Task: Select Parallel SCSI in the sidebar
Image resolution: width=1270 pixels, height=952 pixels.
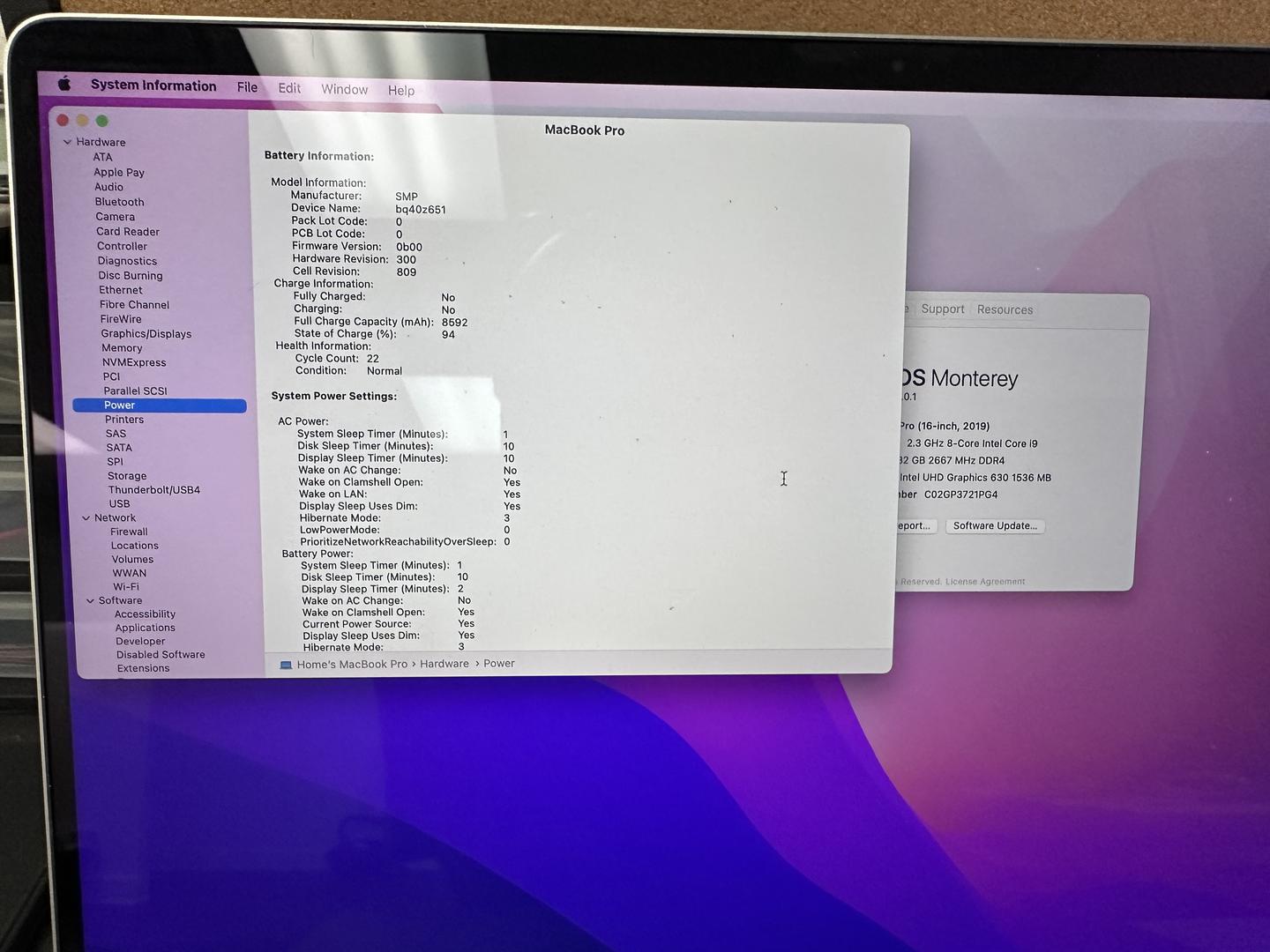Action: click(135, 391)
